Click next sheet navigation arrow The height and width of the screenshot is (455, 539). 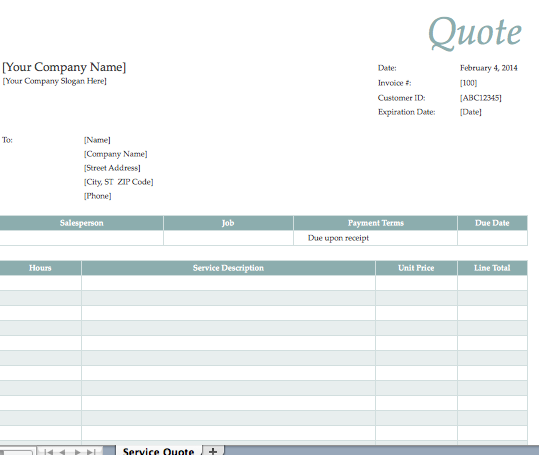[x=78, y=452]
